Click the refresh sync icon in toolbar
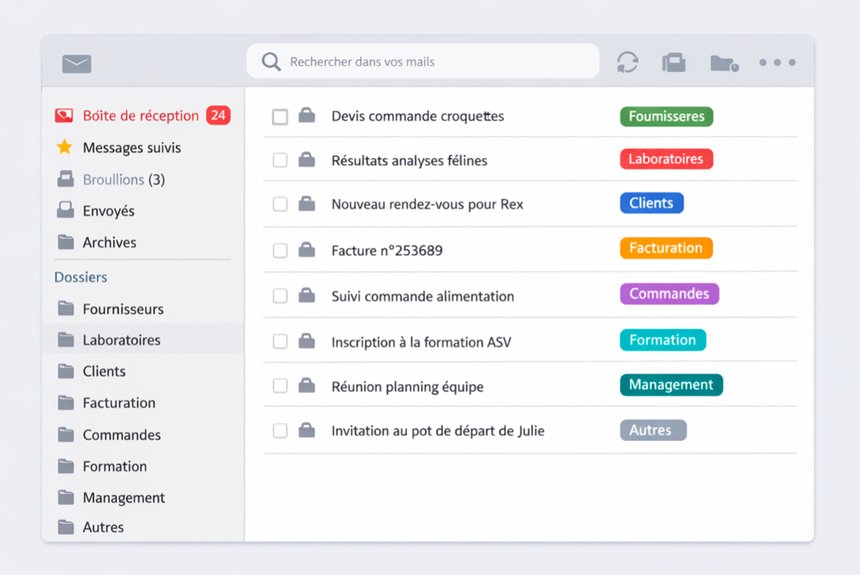 [627, 62]
